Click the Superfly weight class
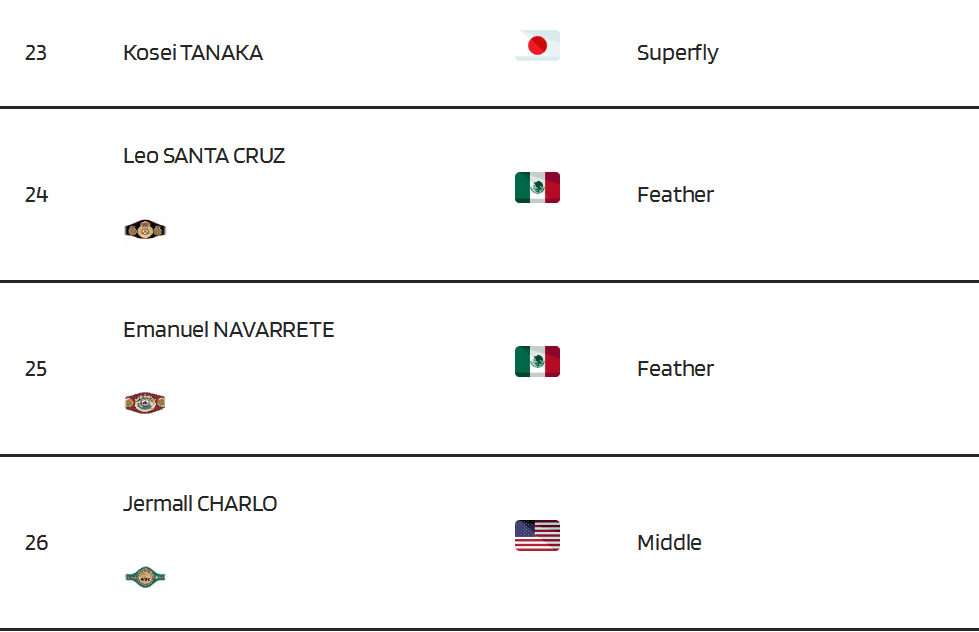Image resolution: width=979 pixels, height=632 pixels. [677, 53]
